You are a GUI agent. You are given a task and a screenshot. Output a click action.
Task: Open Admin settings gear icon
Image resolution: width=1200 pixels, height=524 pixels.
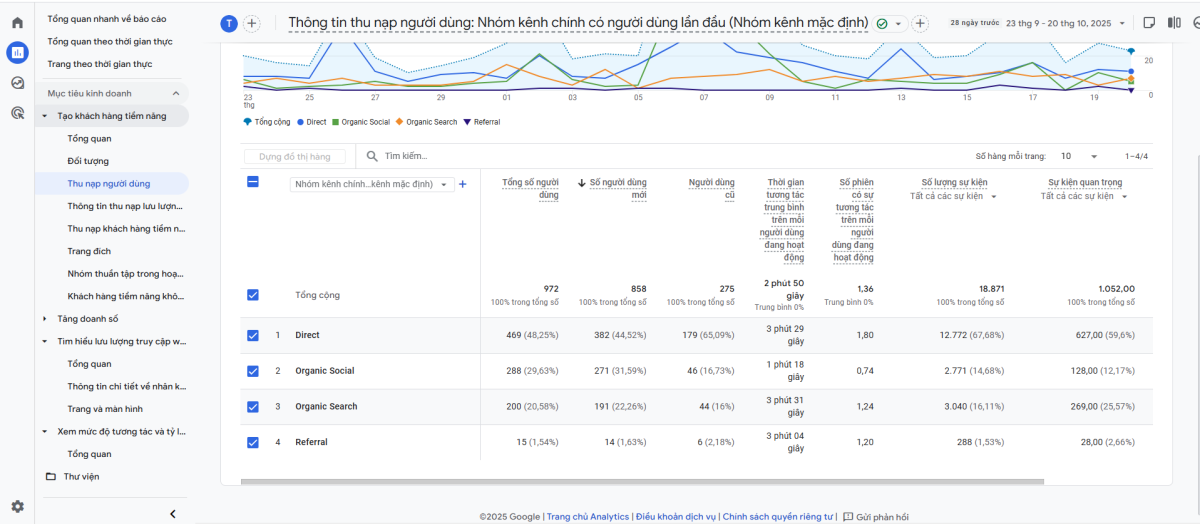tap(17, 507)
